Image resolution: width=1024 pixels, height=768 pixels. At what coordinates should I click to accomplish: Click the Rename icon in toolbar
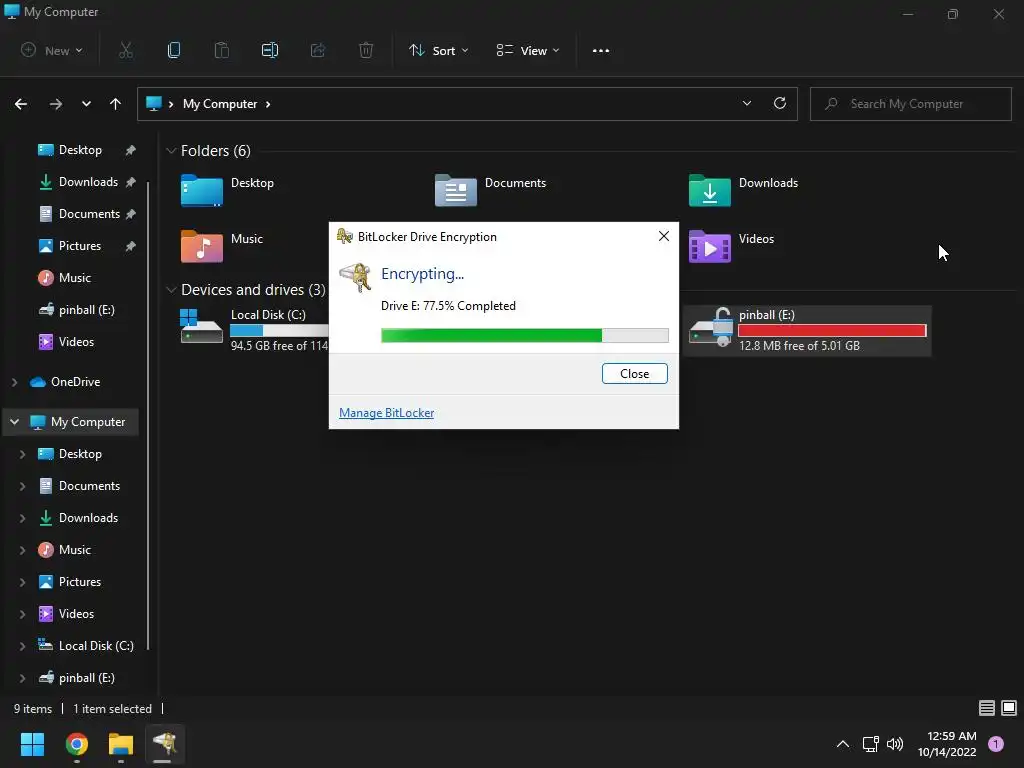[x=270, y=50]
